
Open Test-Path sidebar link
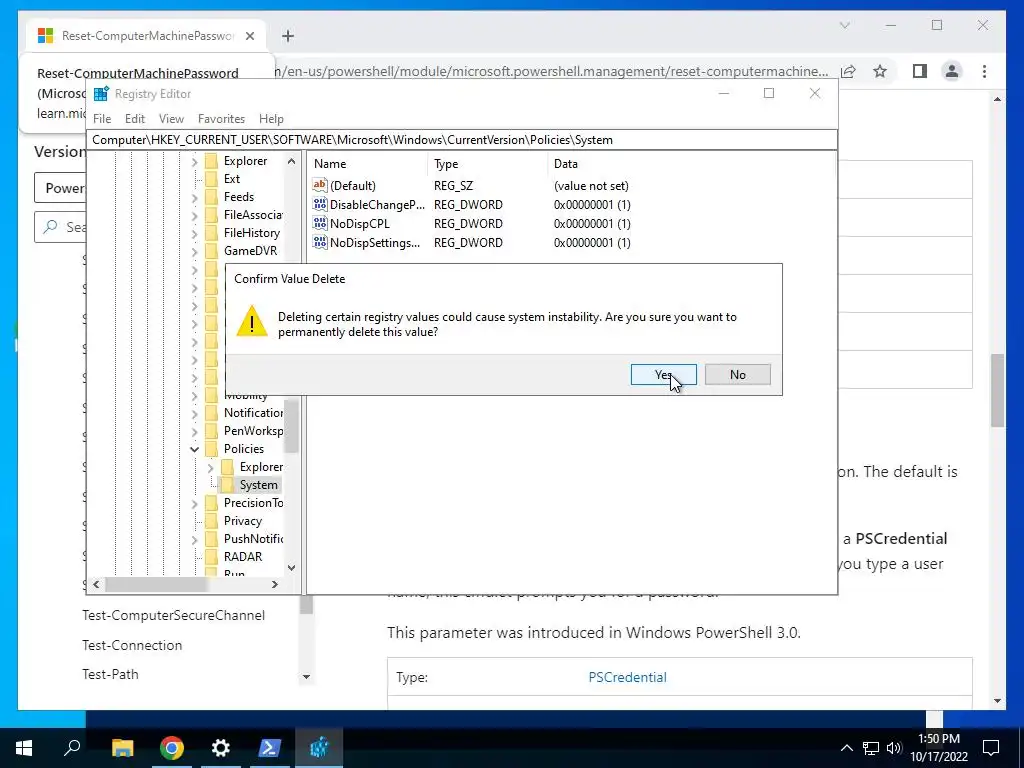tap(110, 675)
